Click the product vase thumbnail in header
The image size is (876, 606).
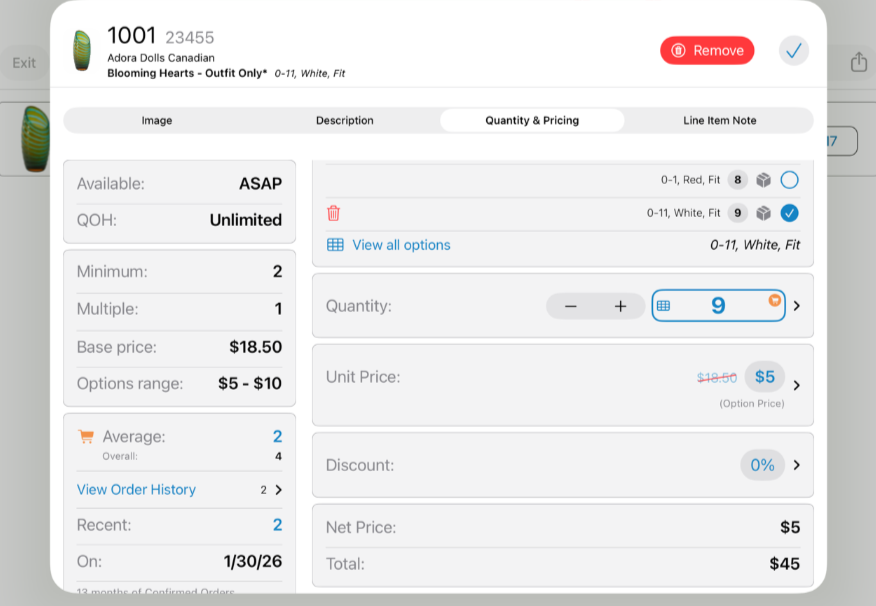coord(82,50)
